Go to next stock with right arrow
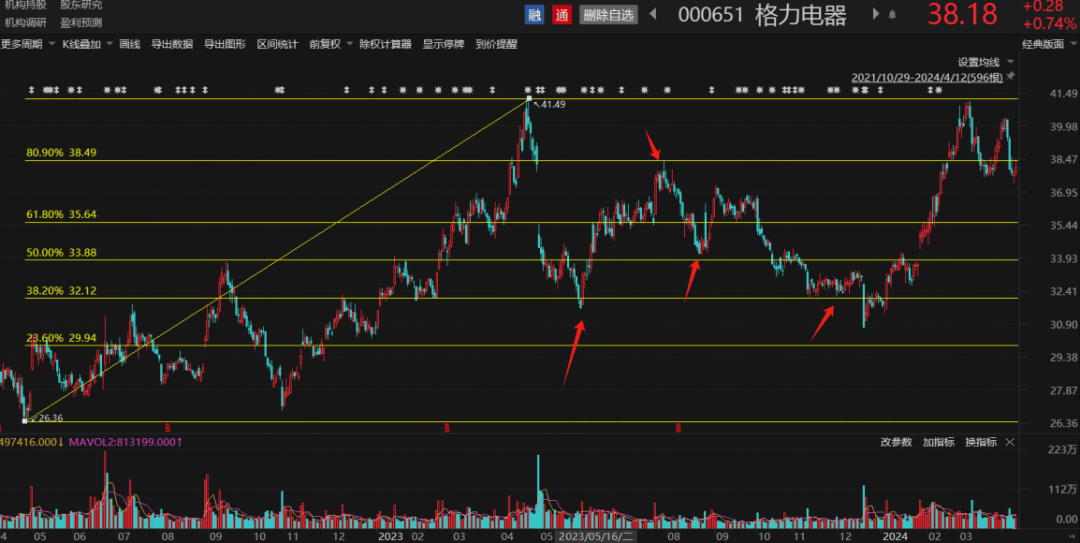The width and height of the screenshot is (1080, 543). click(877, 14)
